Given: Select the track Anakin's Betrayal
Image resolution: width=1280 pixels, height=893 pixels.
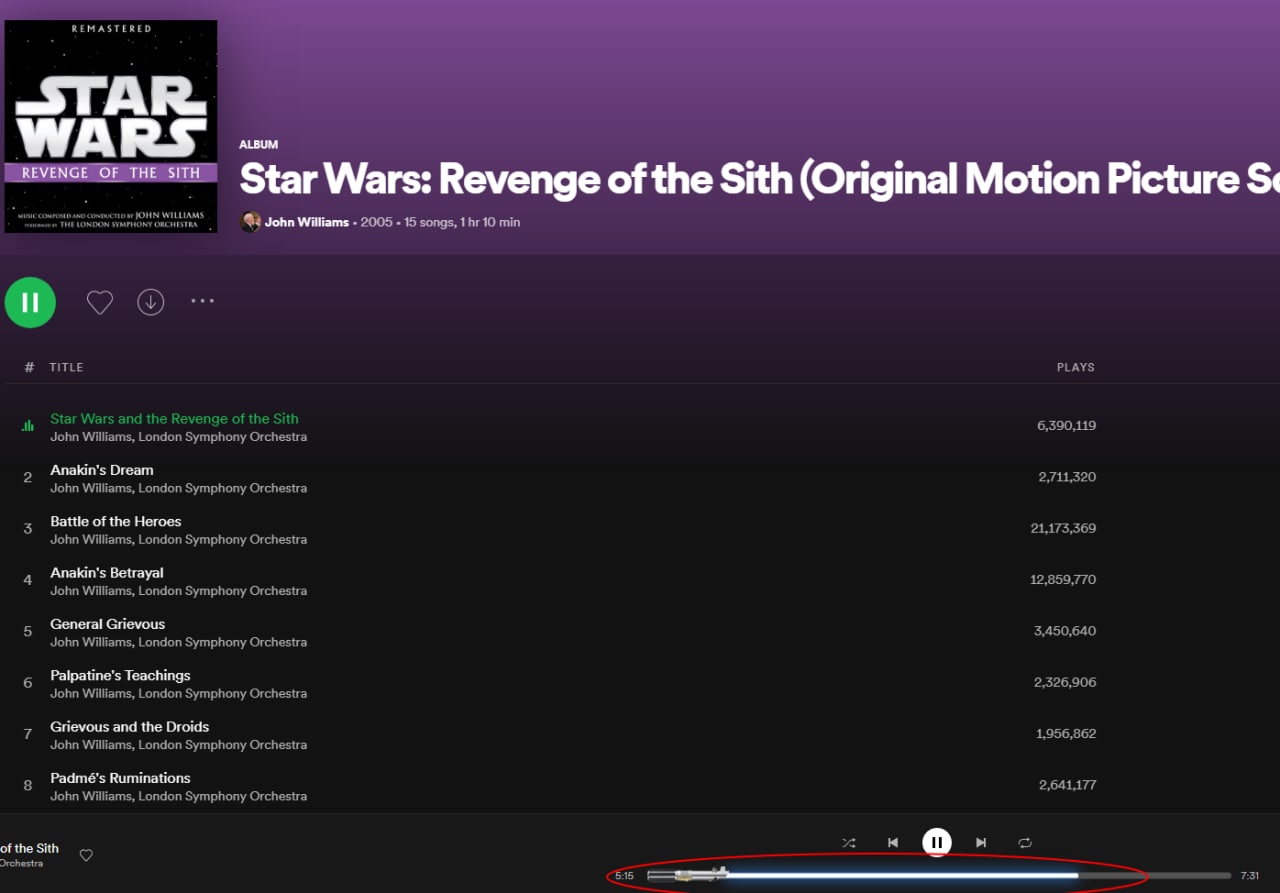Looking at the screenshot, I should [x=107, y=573].
